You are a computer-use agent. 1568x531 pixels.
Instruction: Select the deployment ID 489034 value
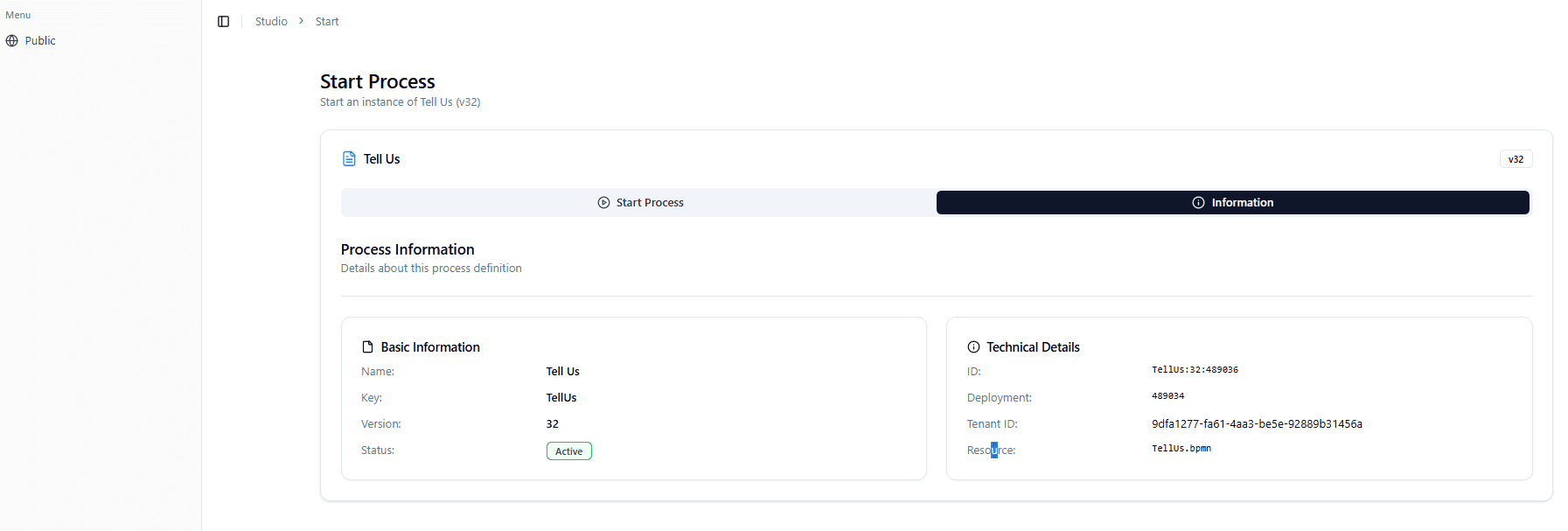pos(1167,396)
